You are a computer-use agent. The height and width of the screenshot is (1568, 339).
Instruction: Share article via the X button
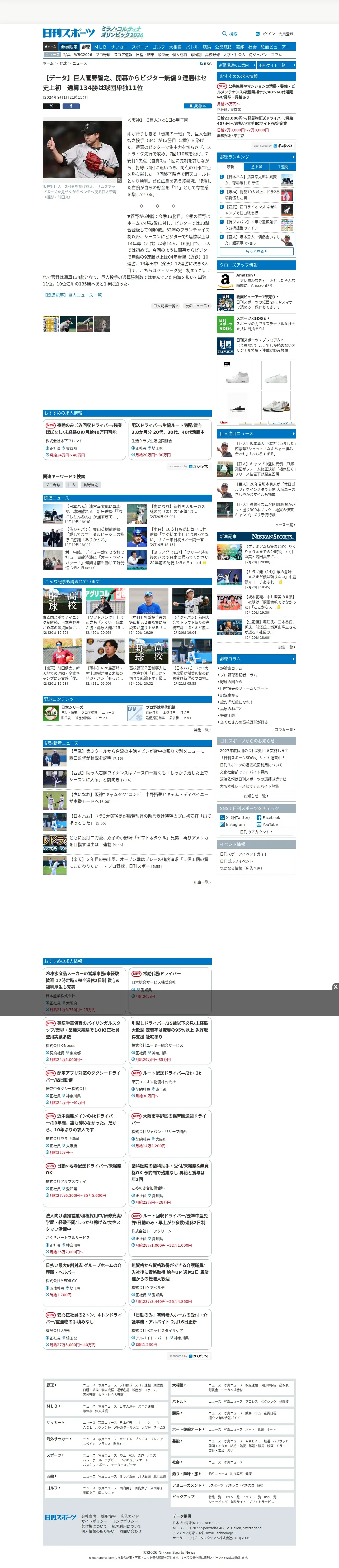[x=51, y=106]
